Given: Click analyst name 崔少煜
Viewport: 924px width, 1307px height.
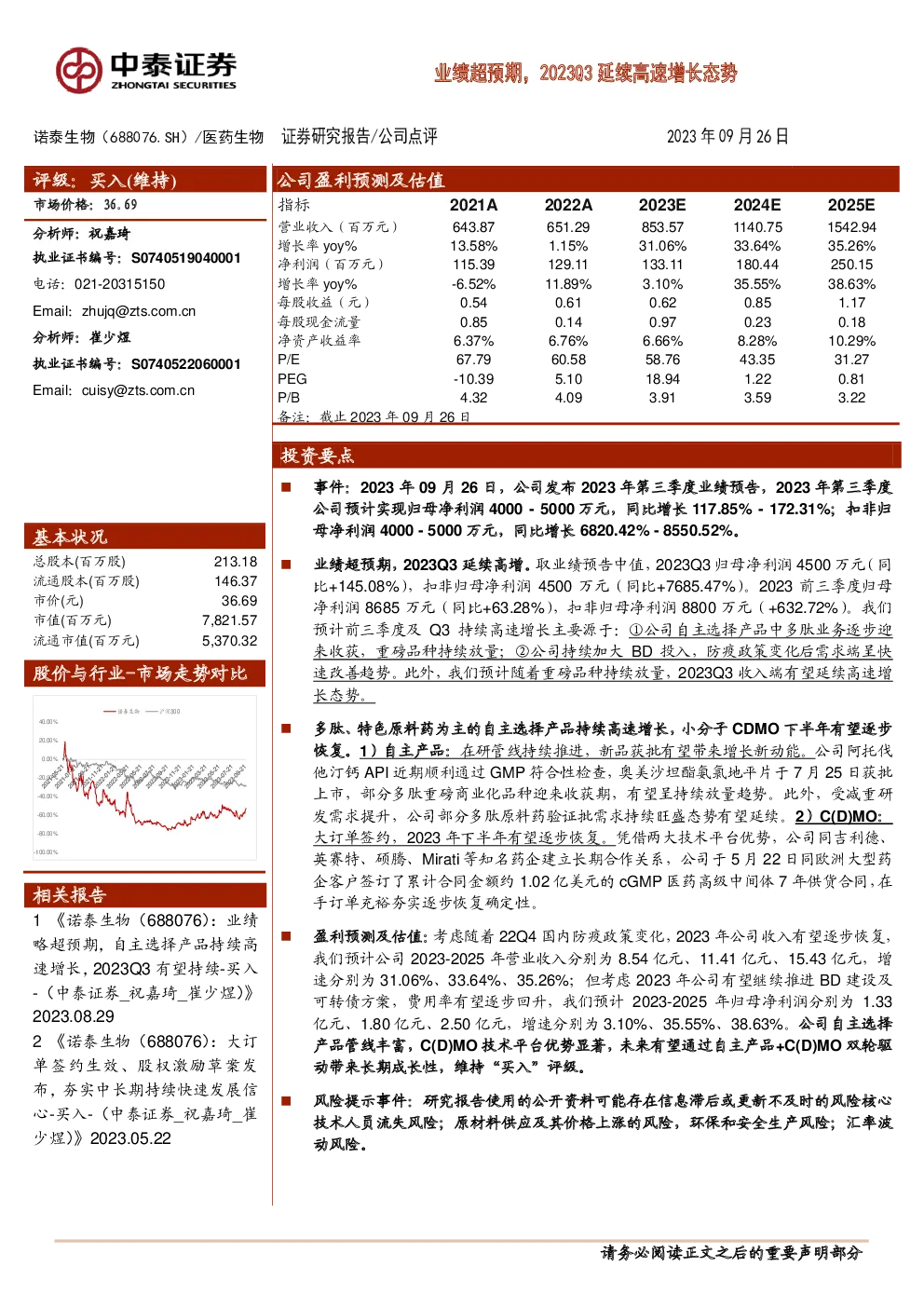Looking at the screenshot, I should (109, 337).
